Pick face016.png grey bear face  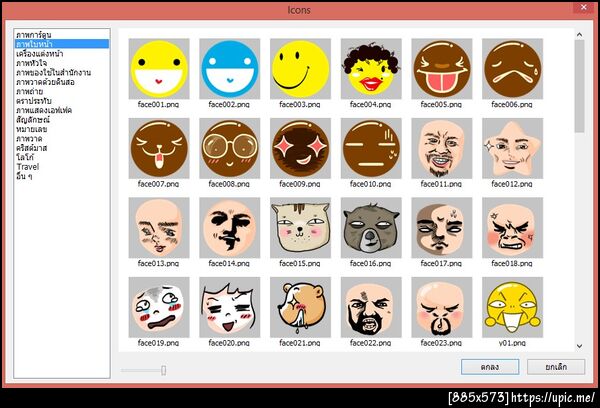(x=371, y=228)
